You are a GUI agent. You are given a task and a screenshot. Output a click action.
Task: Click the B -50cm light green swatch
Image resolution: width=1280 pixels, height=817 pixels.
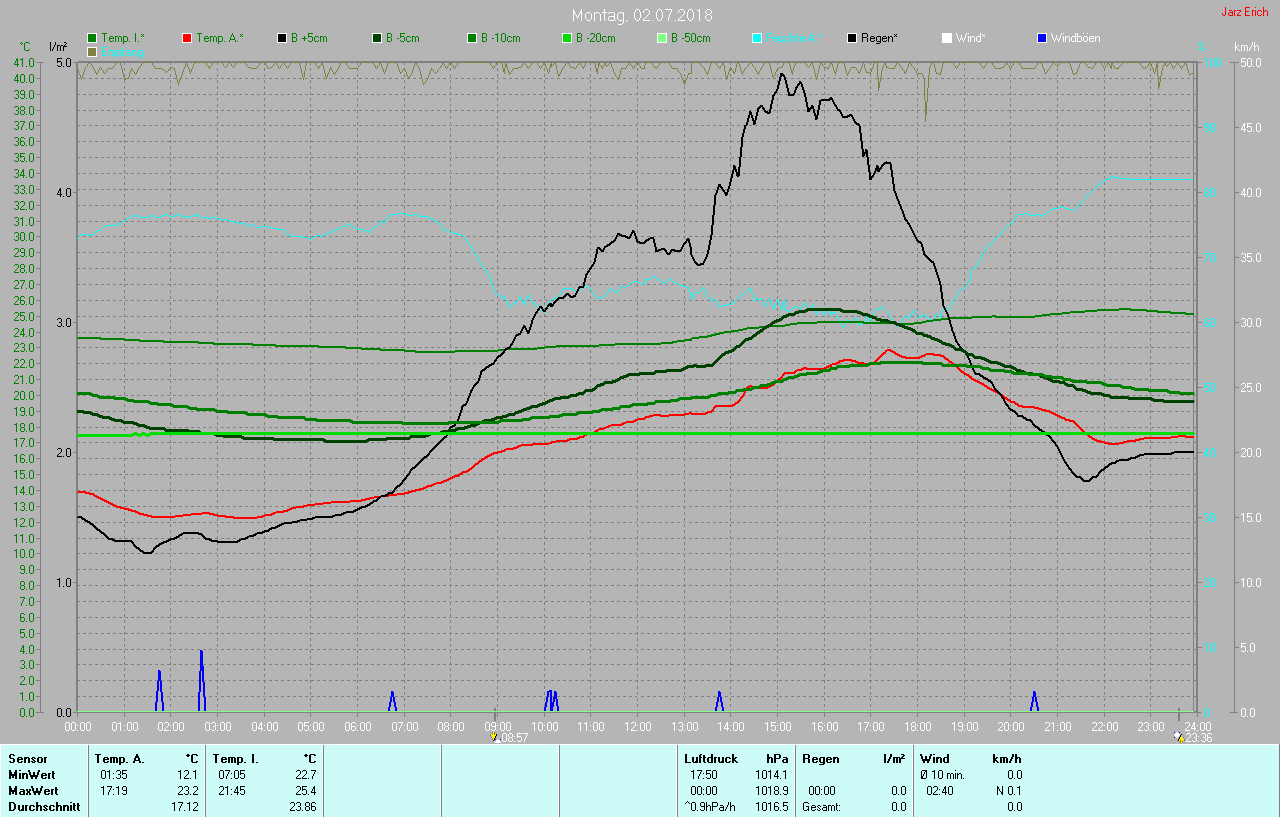click(661, 38)
